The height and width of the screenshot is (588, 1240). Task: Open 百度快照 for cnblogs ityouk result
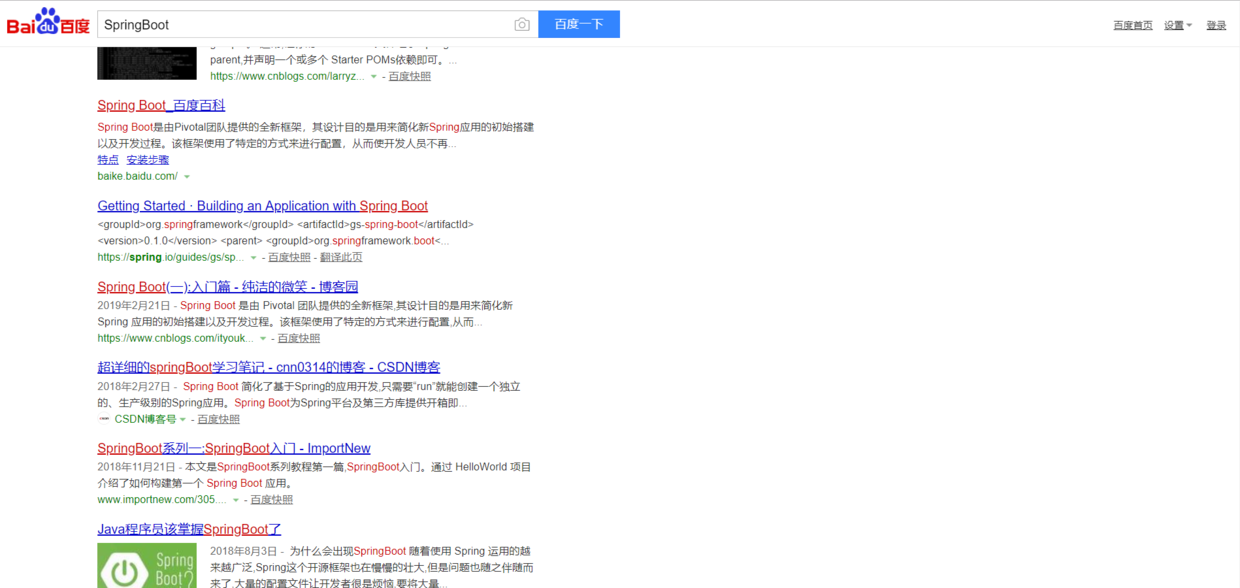coord(299,338)
